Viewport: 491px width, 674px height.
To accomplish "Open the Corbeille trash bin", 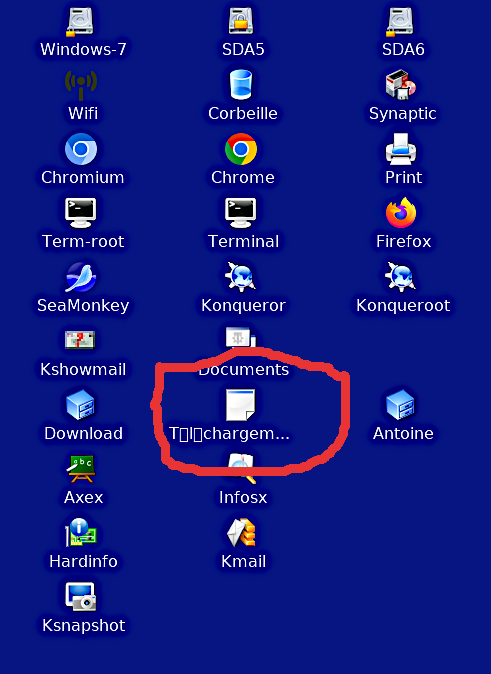I will [241, 85].
